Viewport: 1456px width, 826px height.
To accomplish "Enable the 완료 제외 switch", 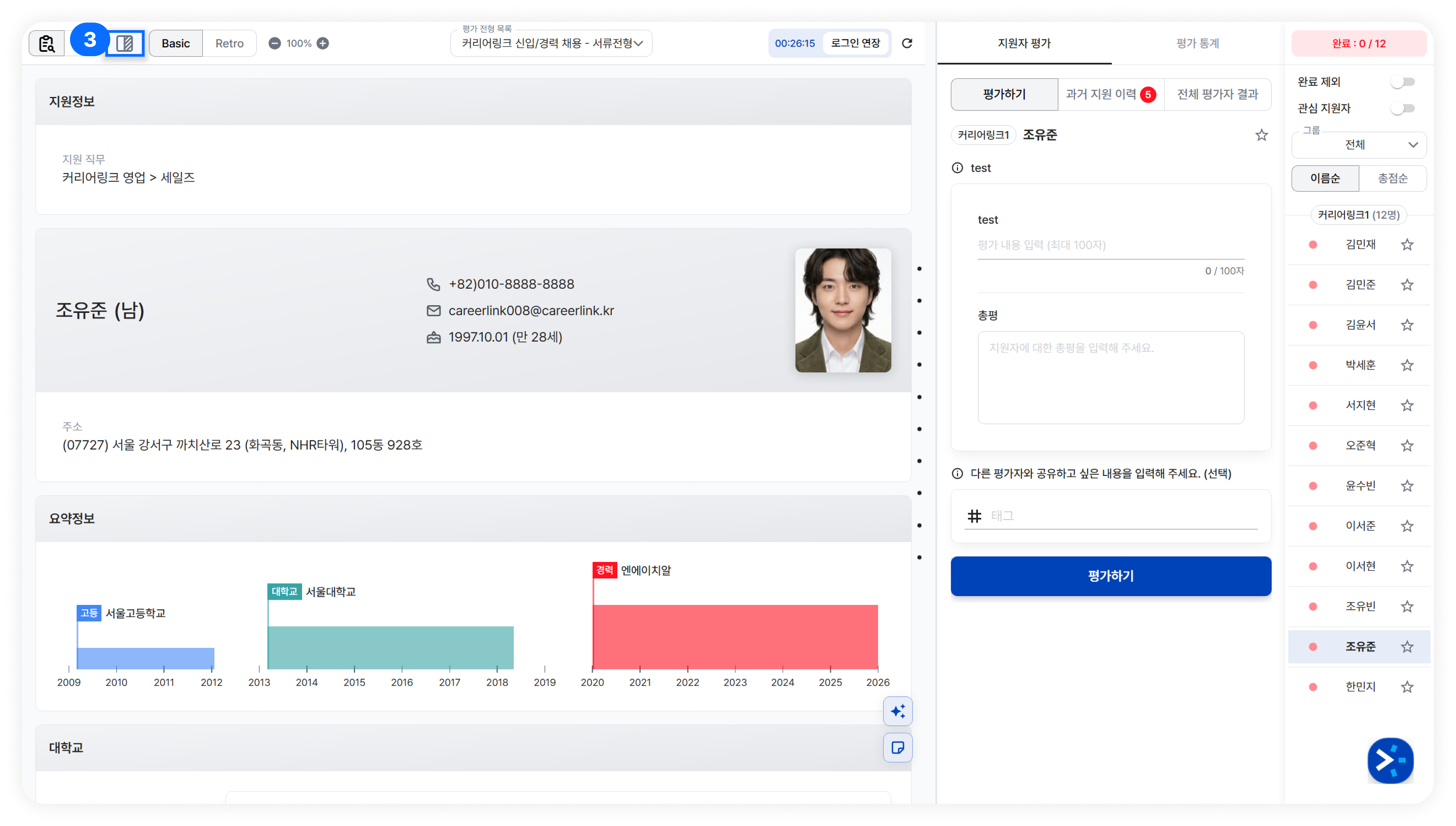I will point(1403,82).
